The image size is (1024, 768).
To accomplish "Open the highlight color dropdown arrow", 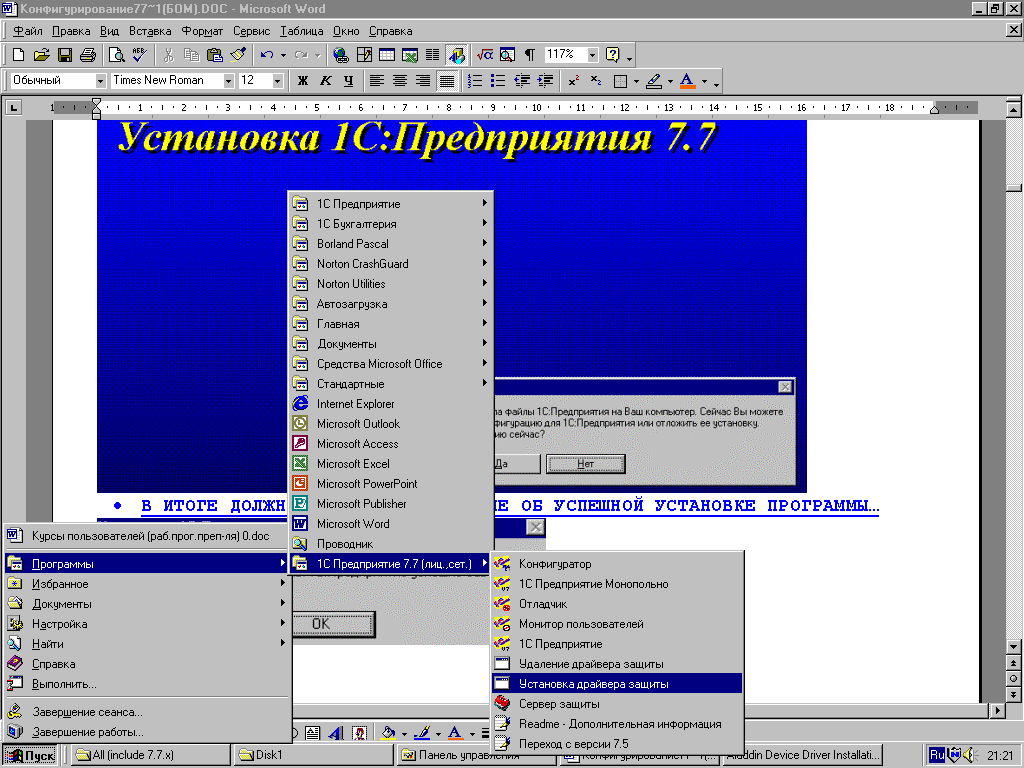I will [x=670, y=81].
